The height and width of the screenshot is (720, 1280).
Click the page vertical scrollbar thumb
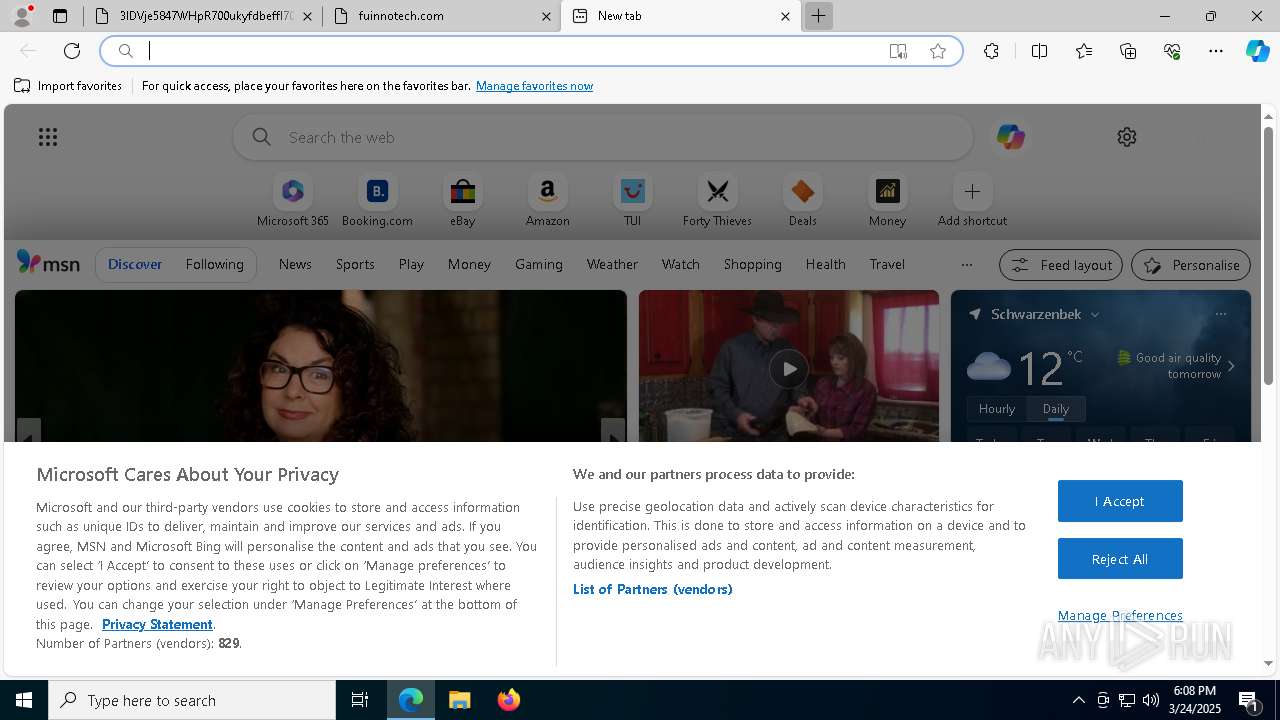(1268, 255)
